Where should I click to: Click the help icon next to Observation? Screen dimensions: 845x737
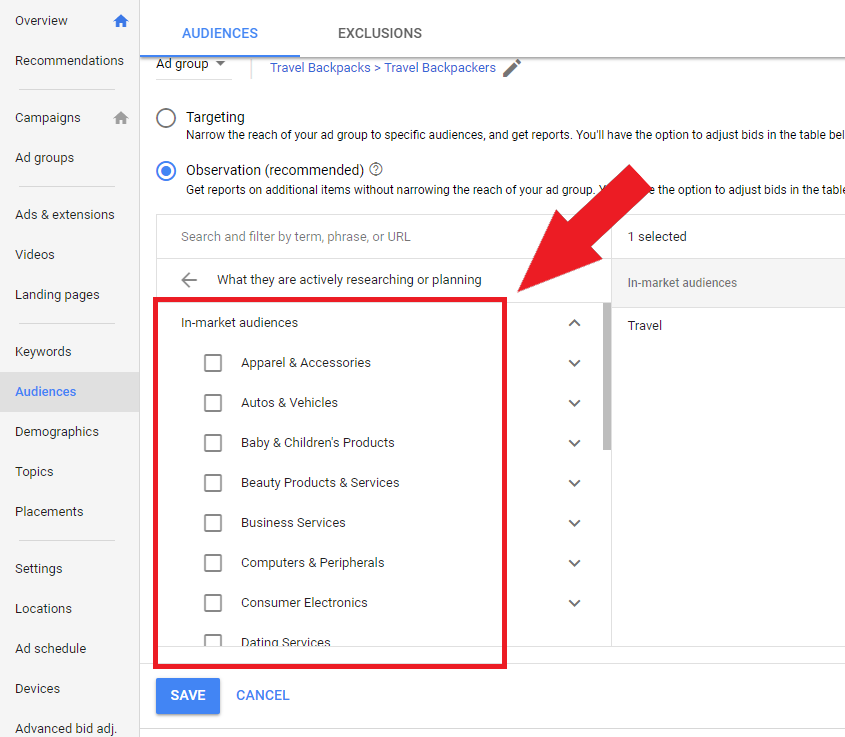[375, 169]
